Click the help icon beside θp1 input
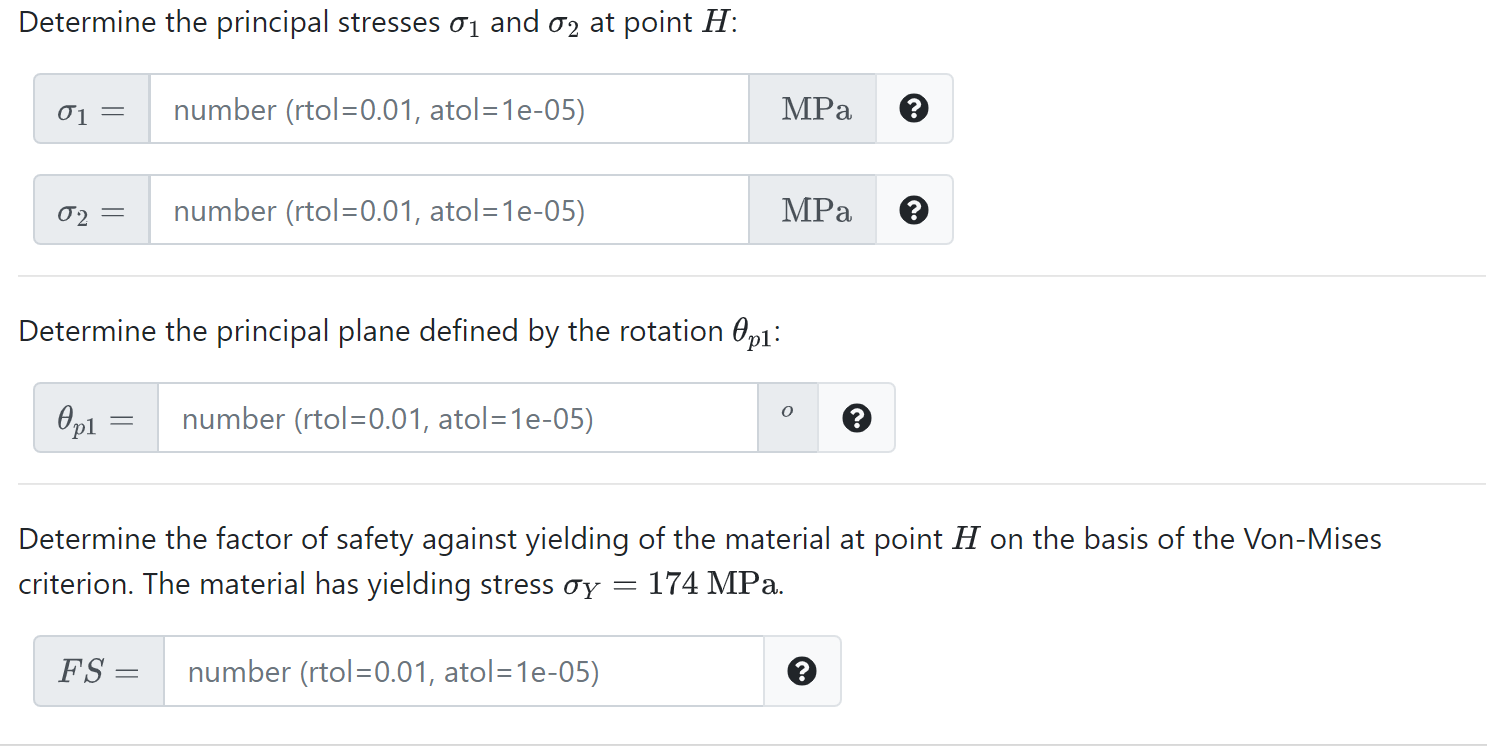1487x746 pixels. tap(855, 418)
